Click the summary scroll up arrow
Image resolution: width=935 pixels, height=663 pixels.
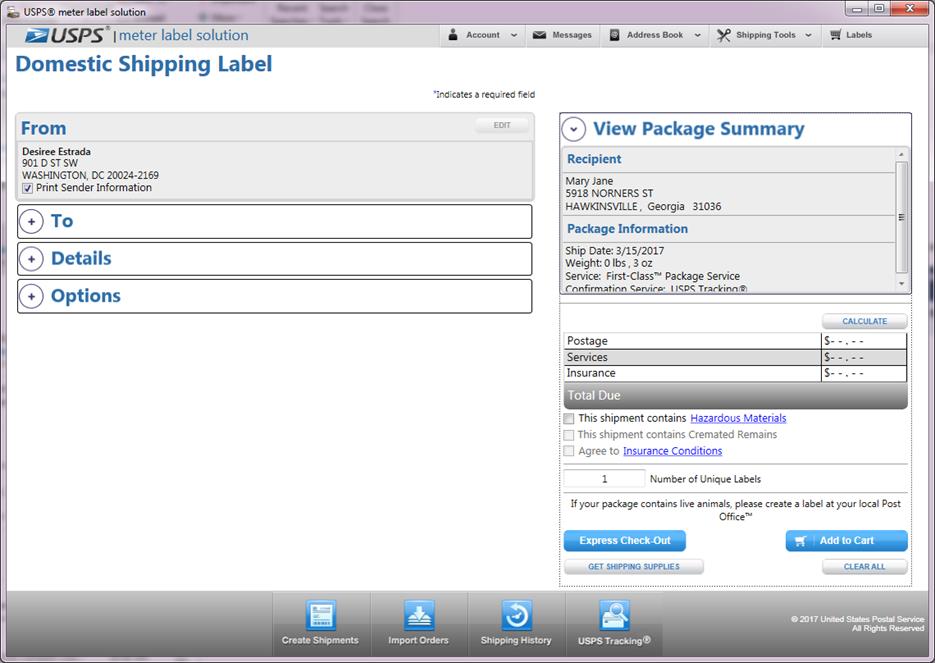902,155
